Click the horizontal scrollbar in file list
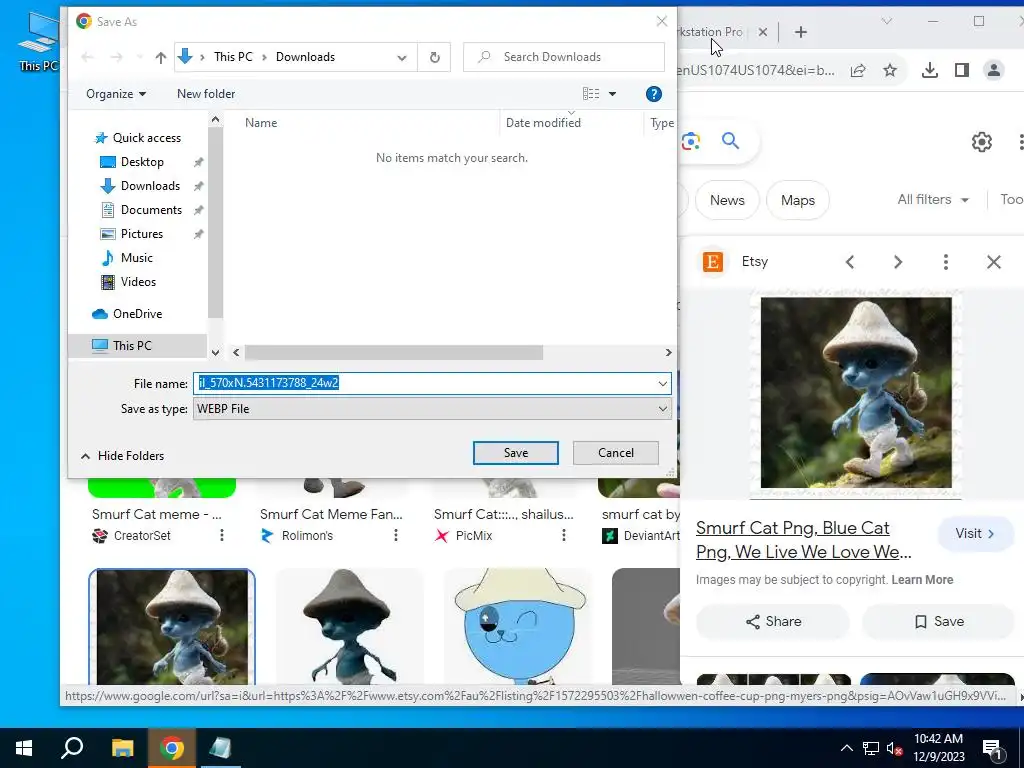The width and height of the screenshot is (1024, 768). click(x=394, y=353)
